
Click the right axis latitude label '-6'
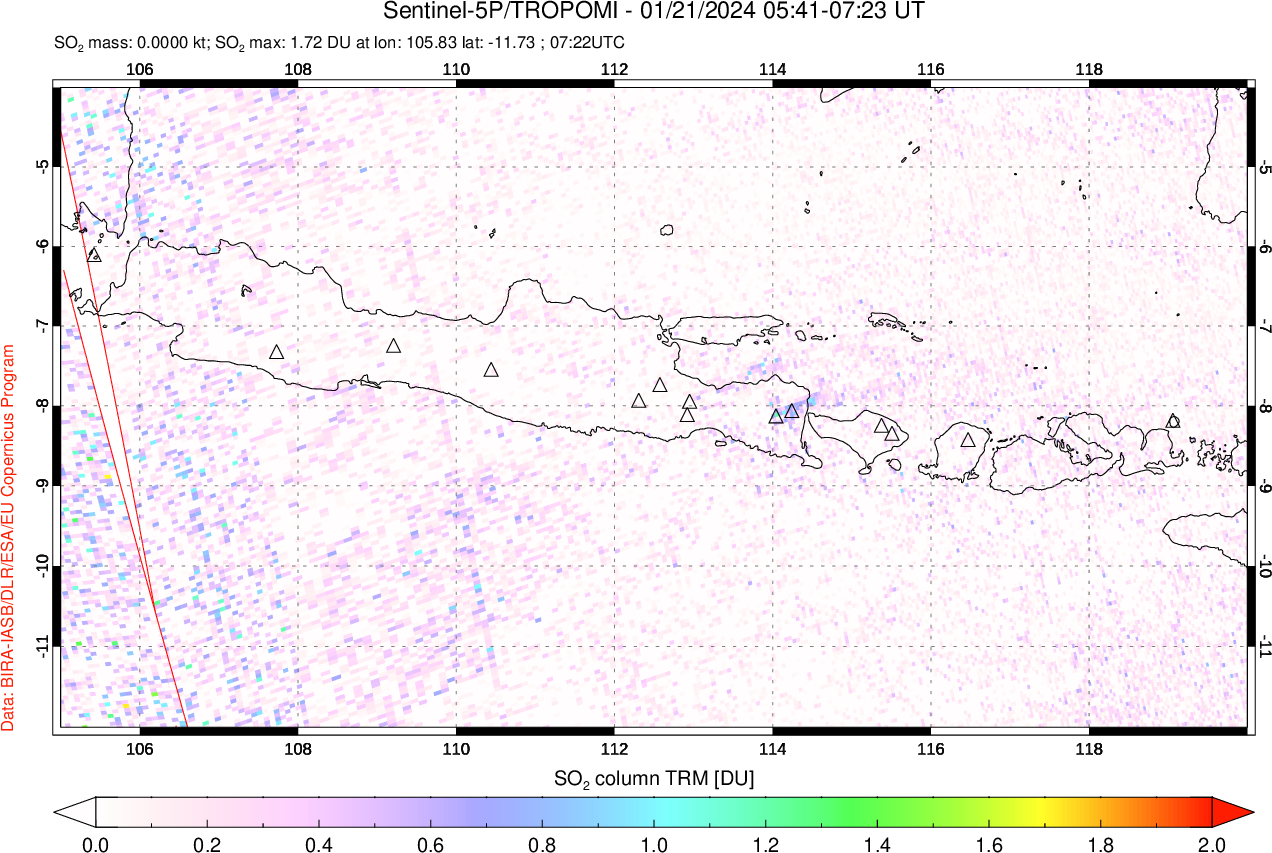[1265, 246]
